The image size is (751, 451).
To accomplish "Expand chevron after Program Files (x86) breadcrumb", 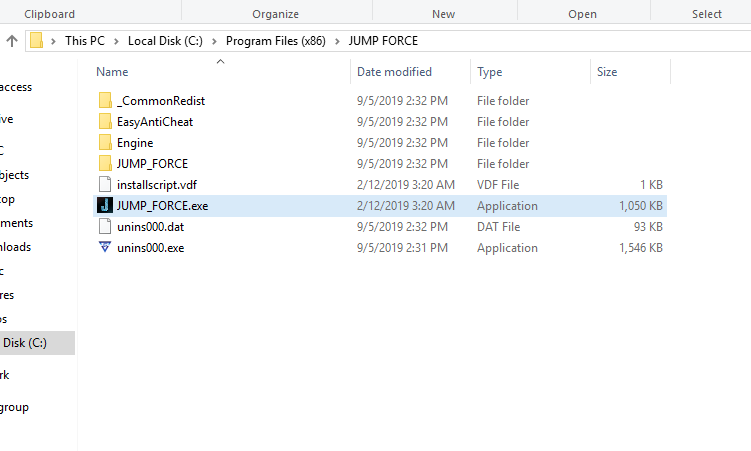I will pos(337,41).
